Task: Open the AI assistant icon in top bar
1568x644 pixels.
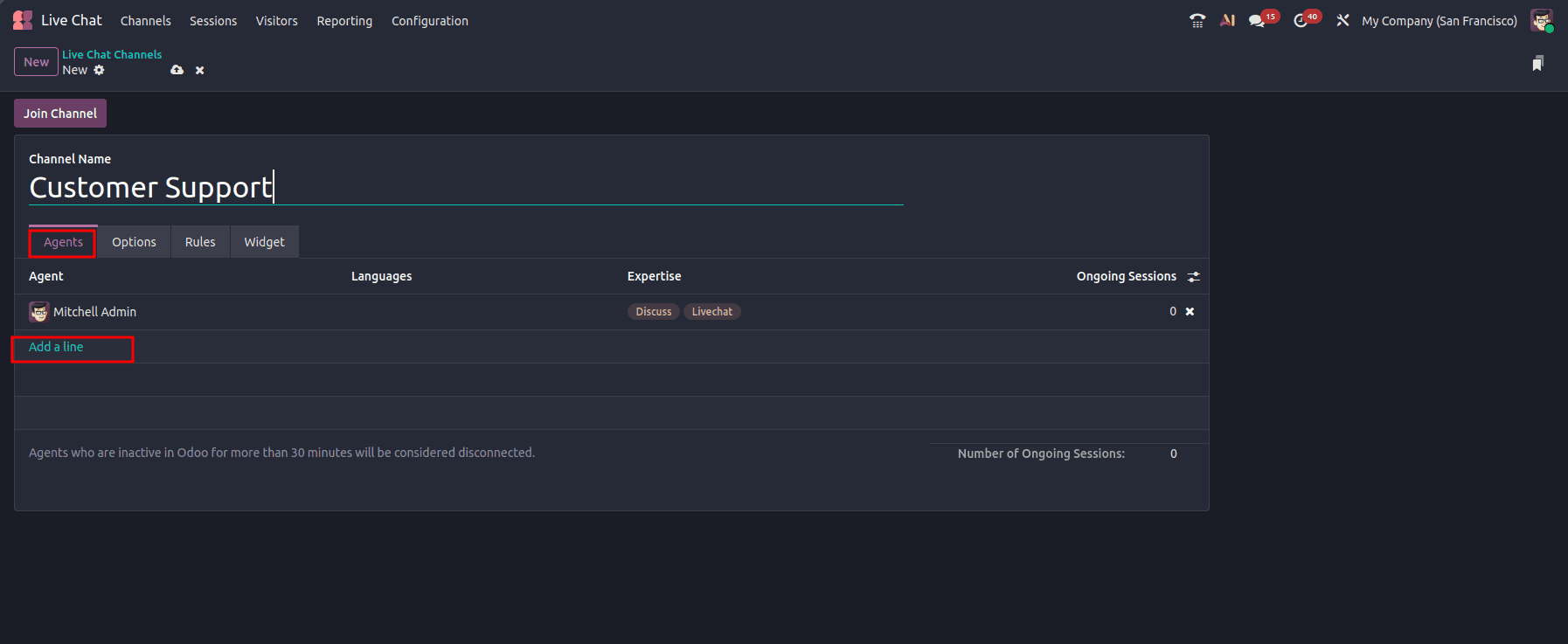Action: [1228, 20]
